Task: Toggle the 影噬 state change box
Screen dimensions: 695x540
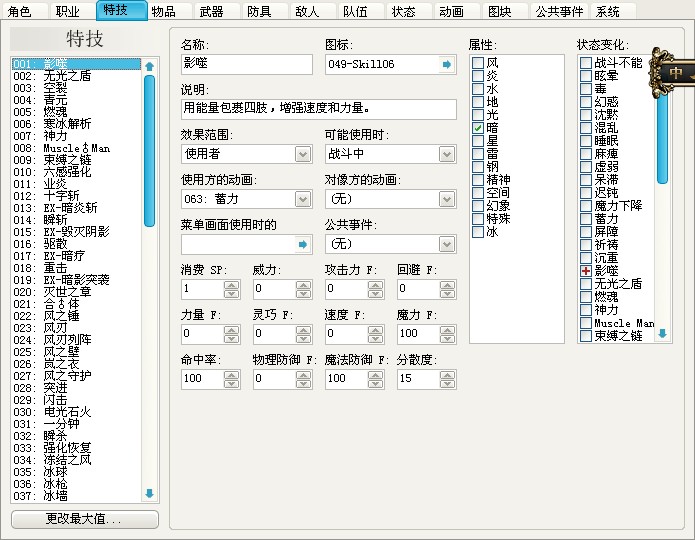Action: [x=586, y=271]
